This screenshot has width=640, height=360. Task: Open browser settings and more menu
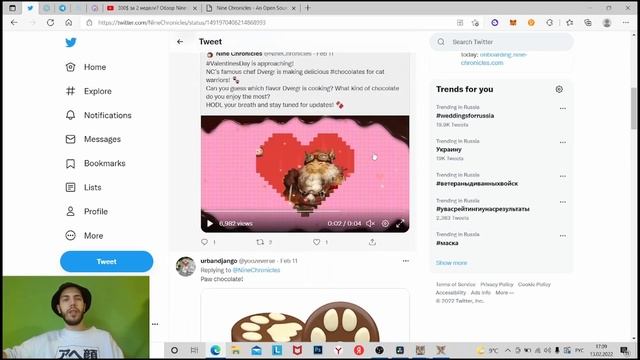(x=626, y=22)
